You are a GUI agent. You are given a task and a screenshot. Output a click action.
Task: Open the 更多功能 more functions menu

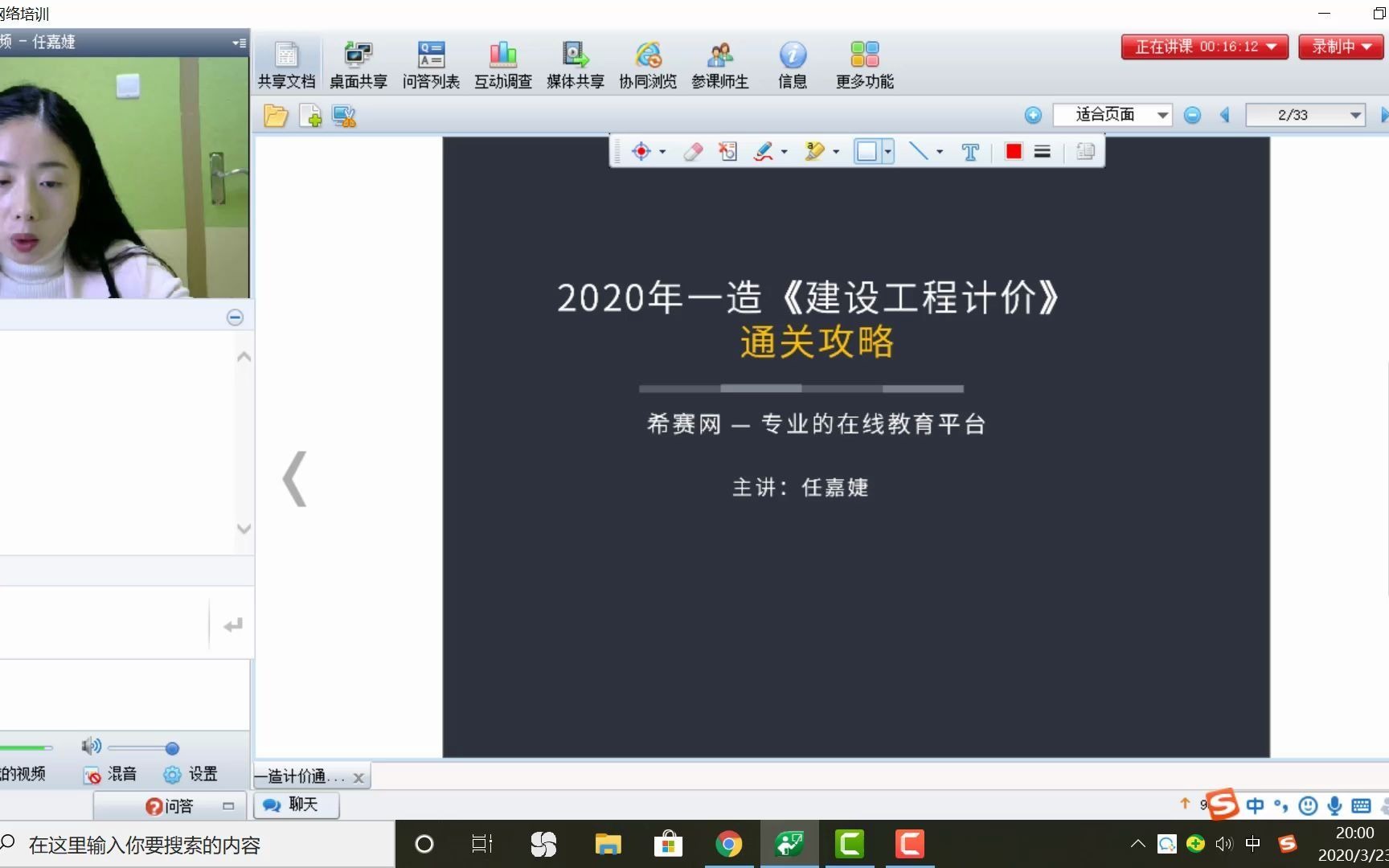(865, 65)
